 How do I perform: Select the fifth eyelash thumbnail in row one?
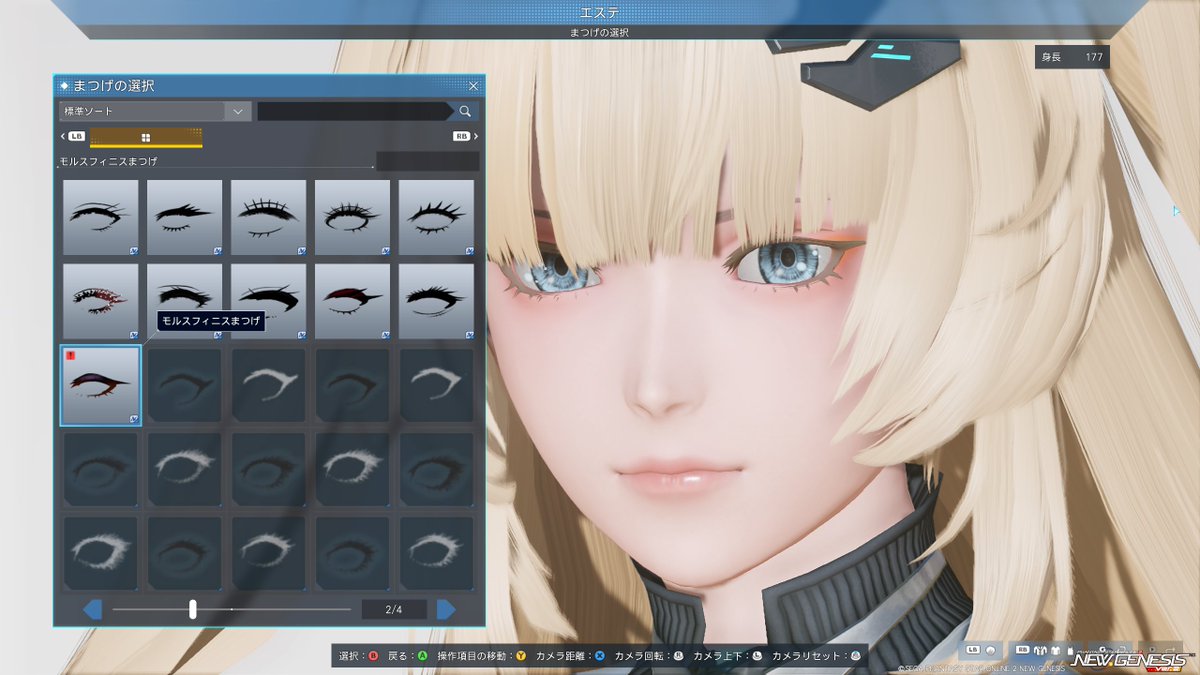[437, 217]
